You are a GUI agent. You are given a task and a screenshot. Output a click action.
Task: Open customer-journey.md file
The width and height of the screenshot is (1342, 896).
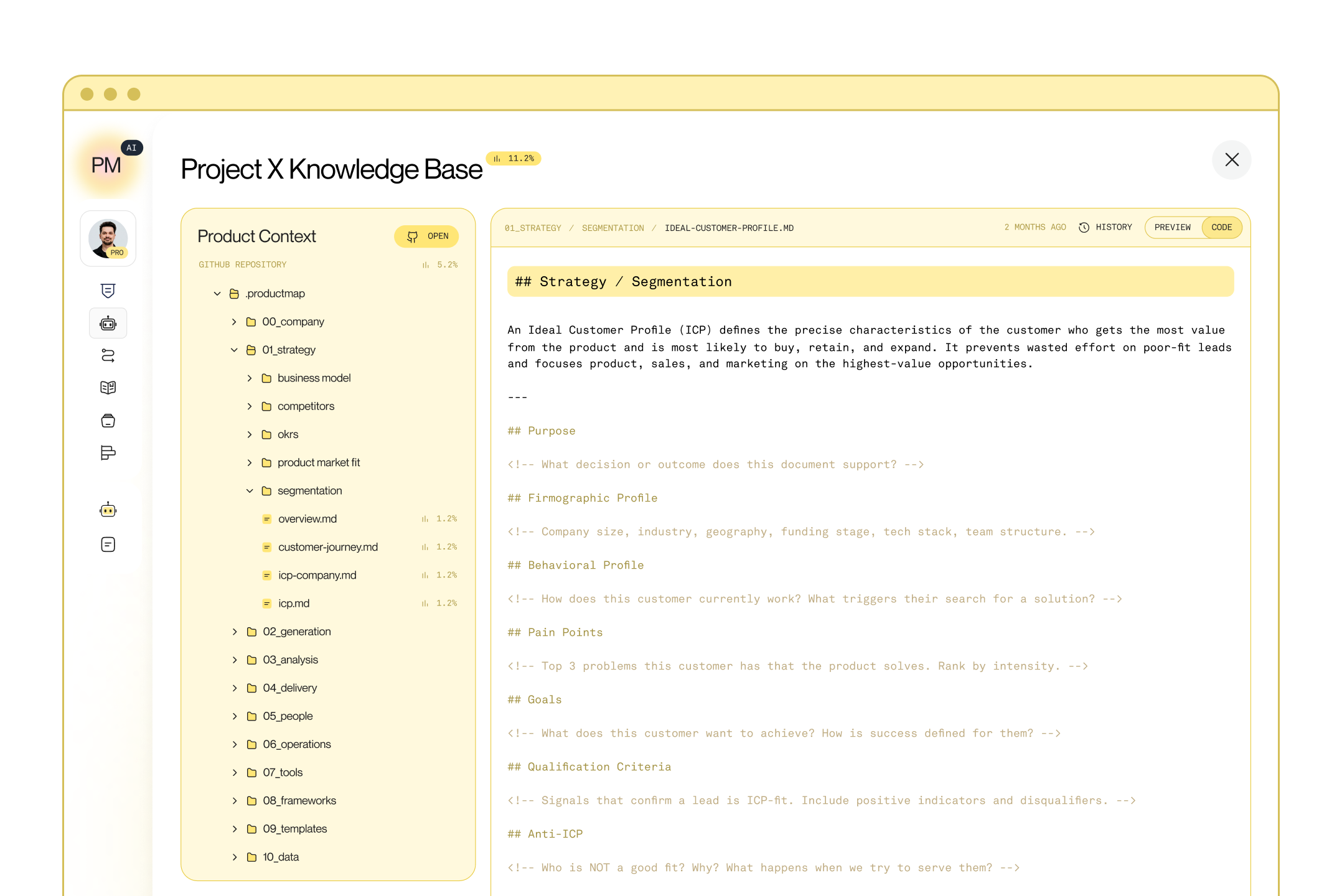pyautogui.click(x=328, y=547)
